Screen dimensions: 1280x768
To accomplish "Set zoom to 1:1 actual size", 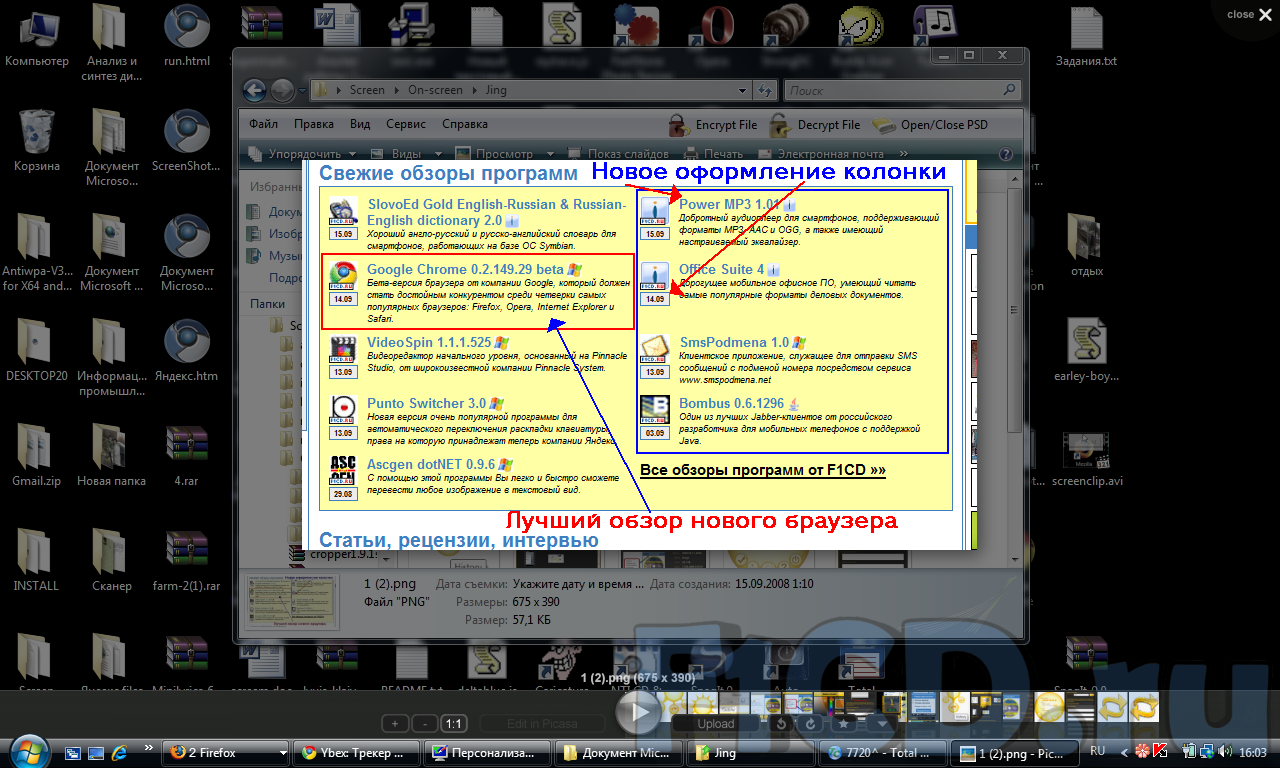I will click(454, 723).
